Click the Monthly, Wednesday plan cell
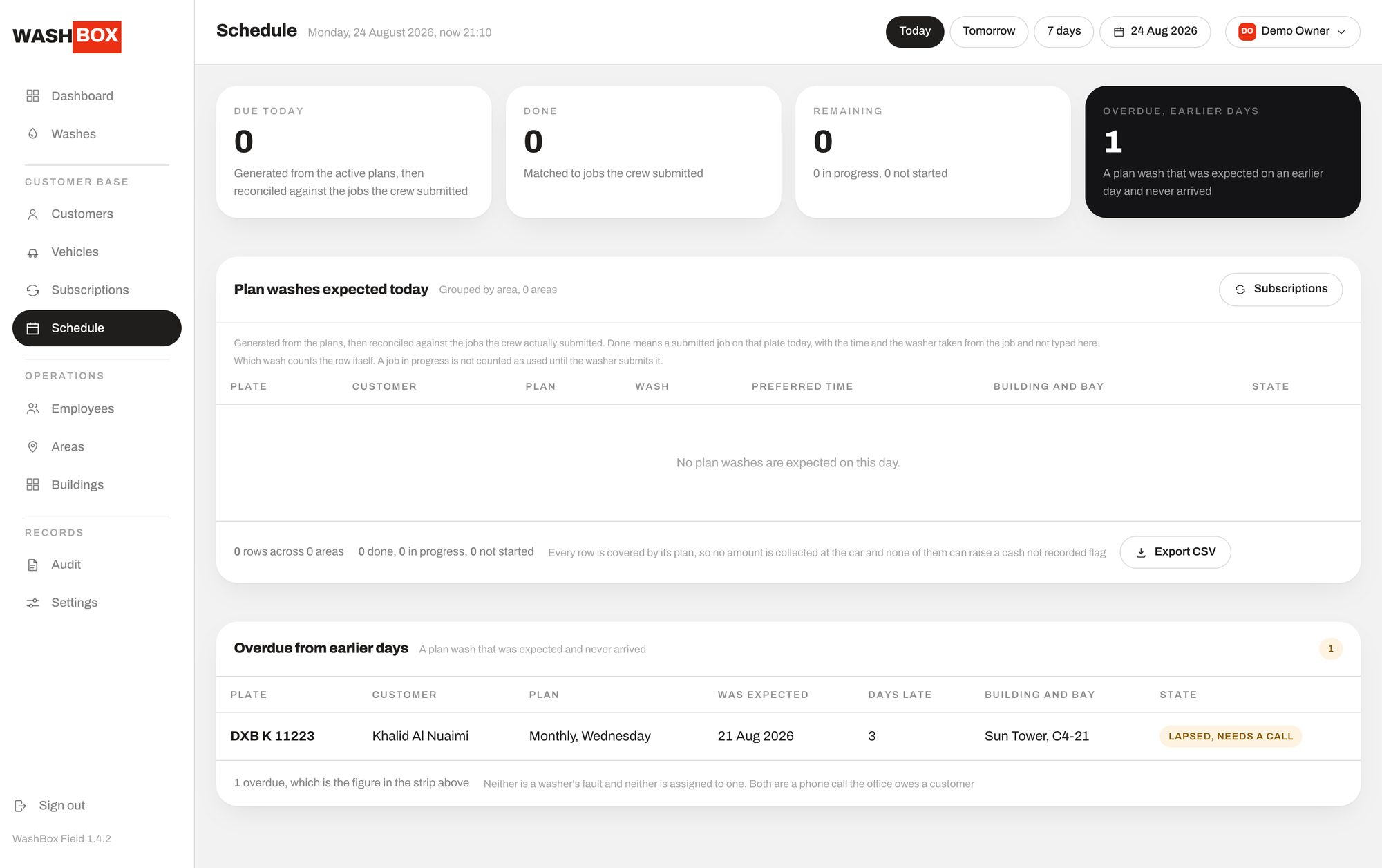The image size is (1382, 868). point(589,737)
